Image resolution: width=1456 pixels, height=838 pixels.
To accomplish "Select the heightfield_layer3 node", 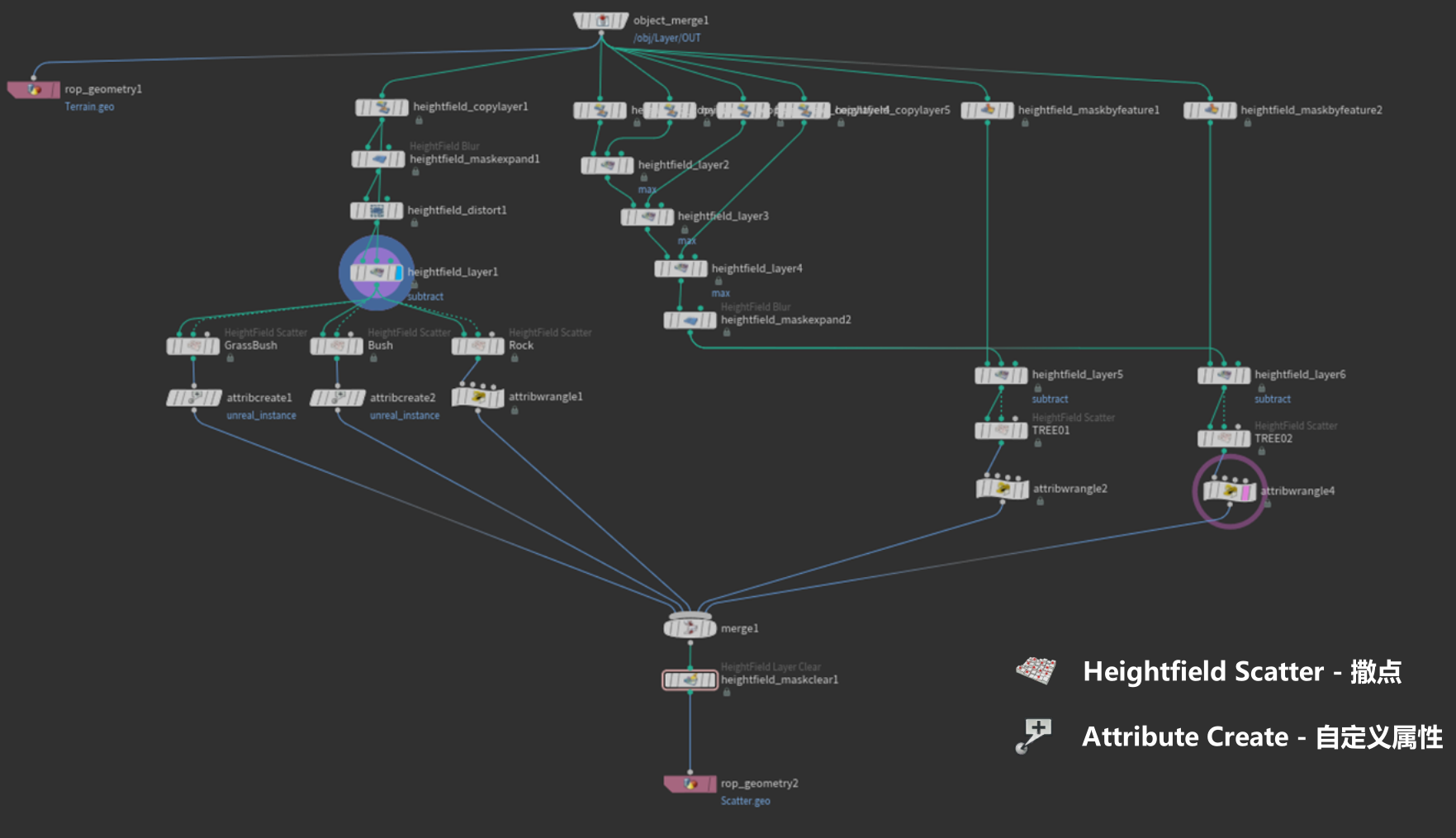I will (x=647, y=217).
